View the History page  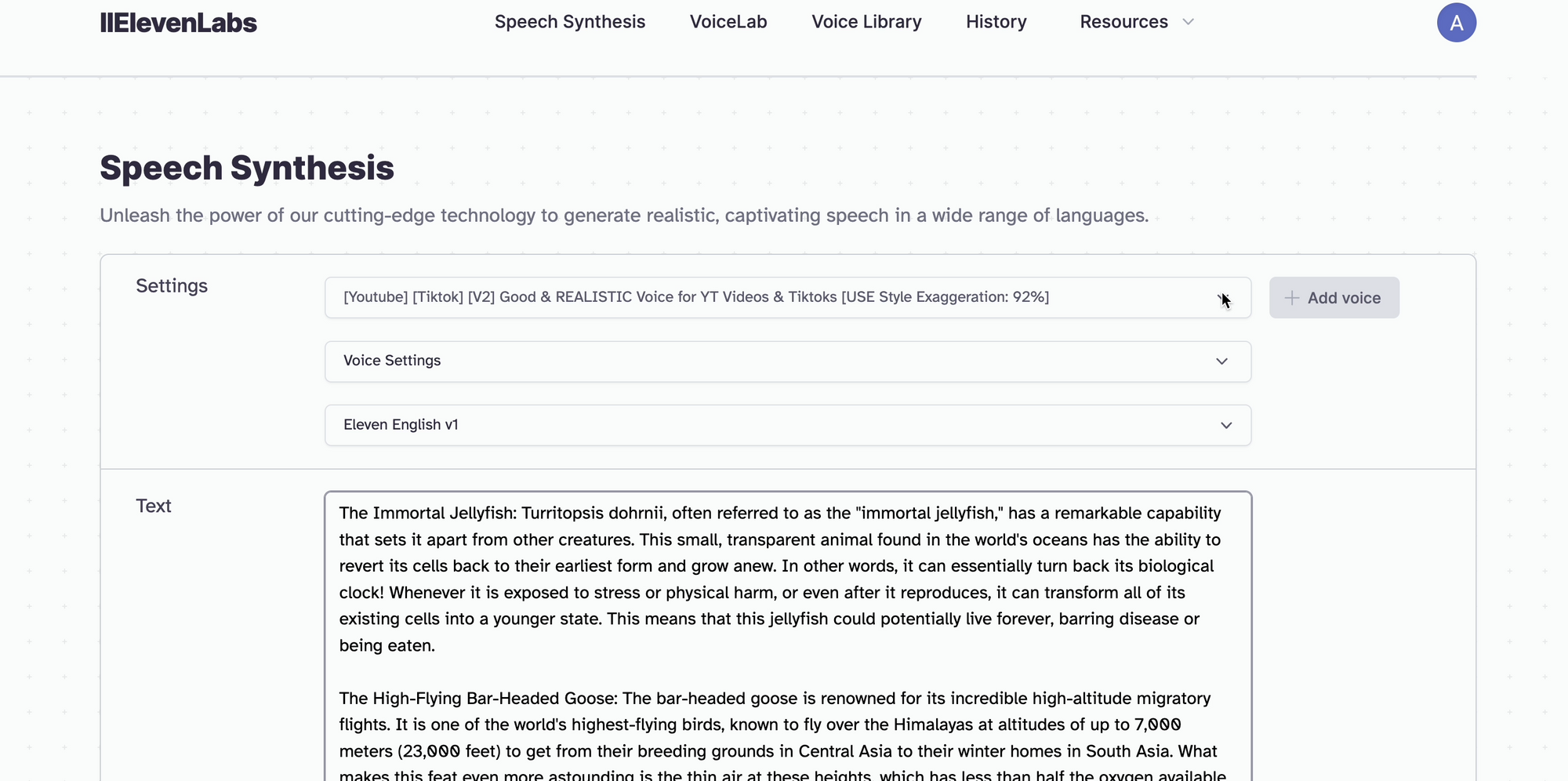pyautogui.click(x=996, y=22)
